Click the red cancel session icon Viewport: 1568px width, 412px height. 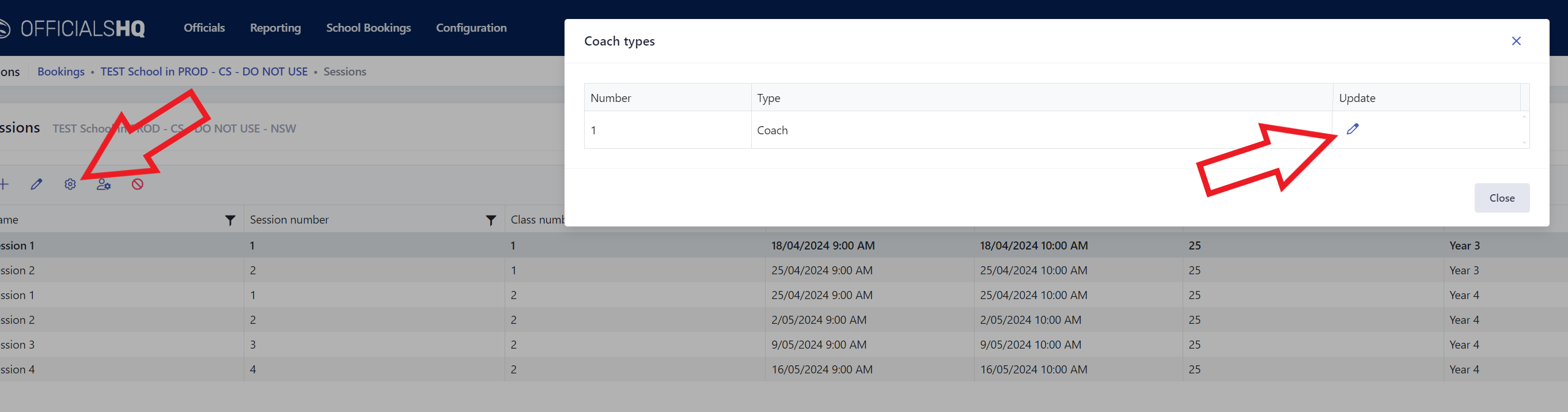[138, 184]
